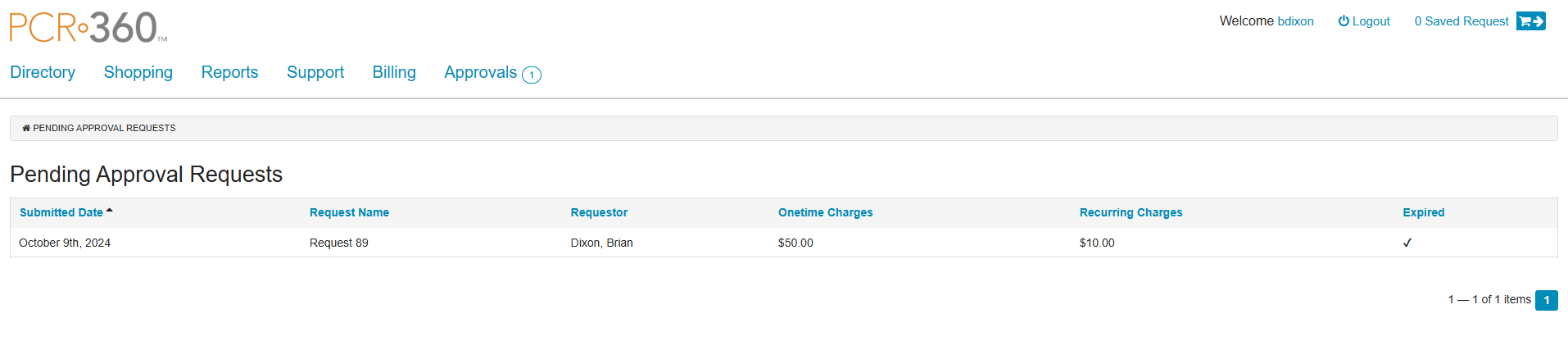Click the PCR360 logo

pyautogui.click(x=88, y=27)
